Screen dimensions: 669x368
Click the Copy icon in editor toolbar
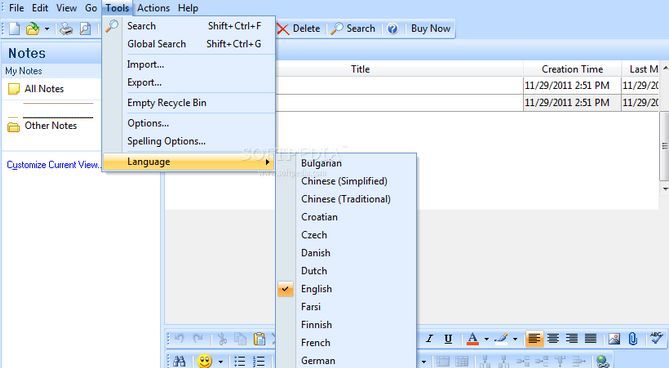click(241, 339)
